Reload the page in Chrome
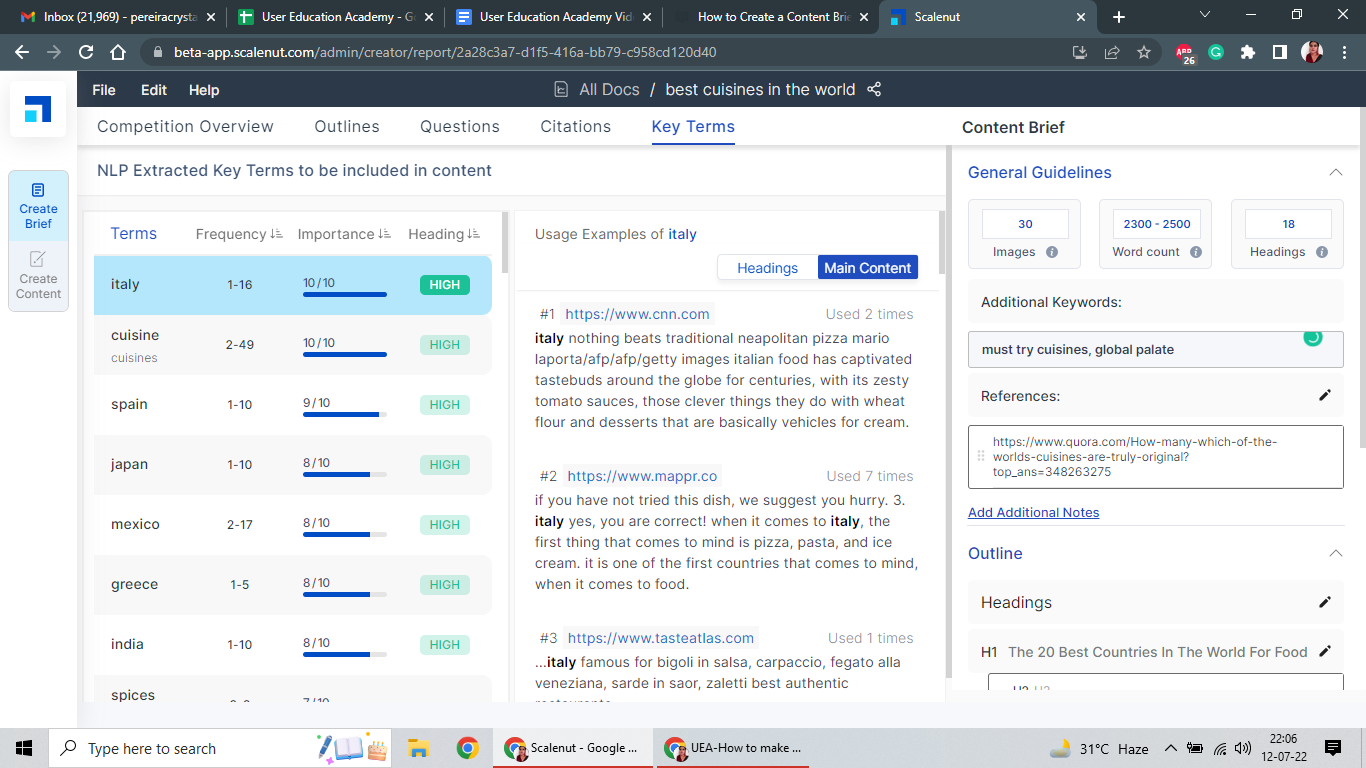 pyautogui.click(x=86, y=52)
